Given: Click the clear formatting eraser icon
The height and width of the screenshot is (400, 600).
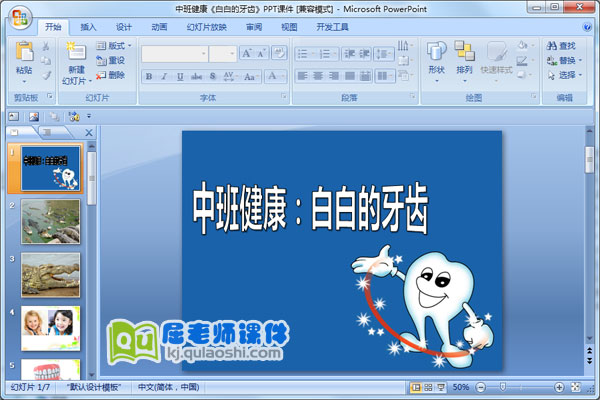Looking at the screenshot, I should tap(279, 53).
